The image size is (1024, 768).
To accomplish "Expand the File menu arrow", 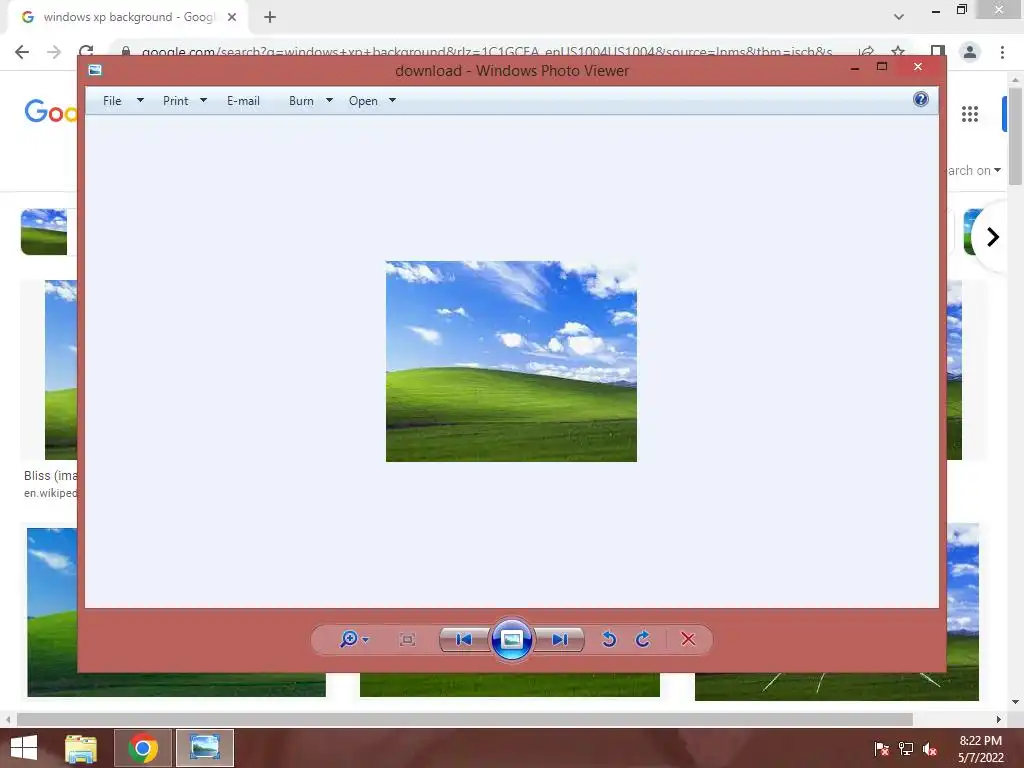I will tap(140, 101).
